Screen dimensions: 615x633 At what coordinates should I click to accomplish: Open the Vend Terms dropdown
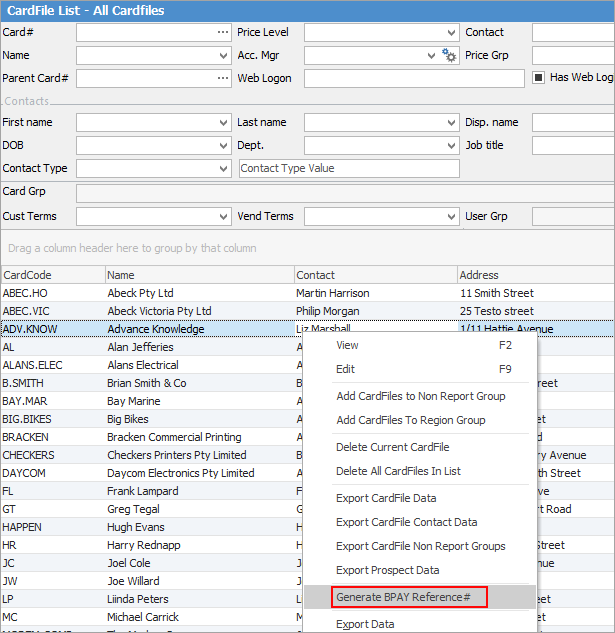451,216
